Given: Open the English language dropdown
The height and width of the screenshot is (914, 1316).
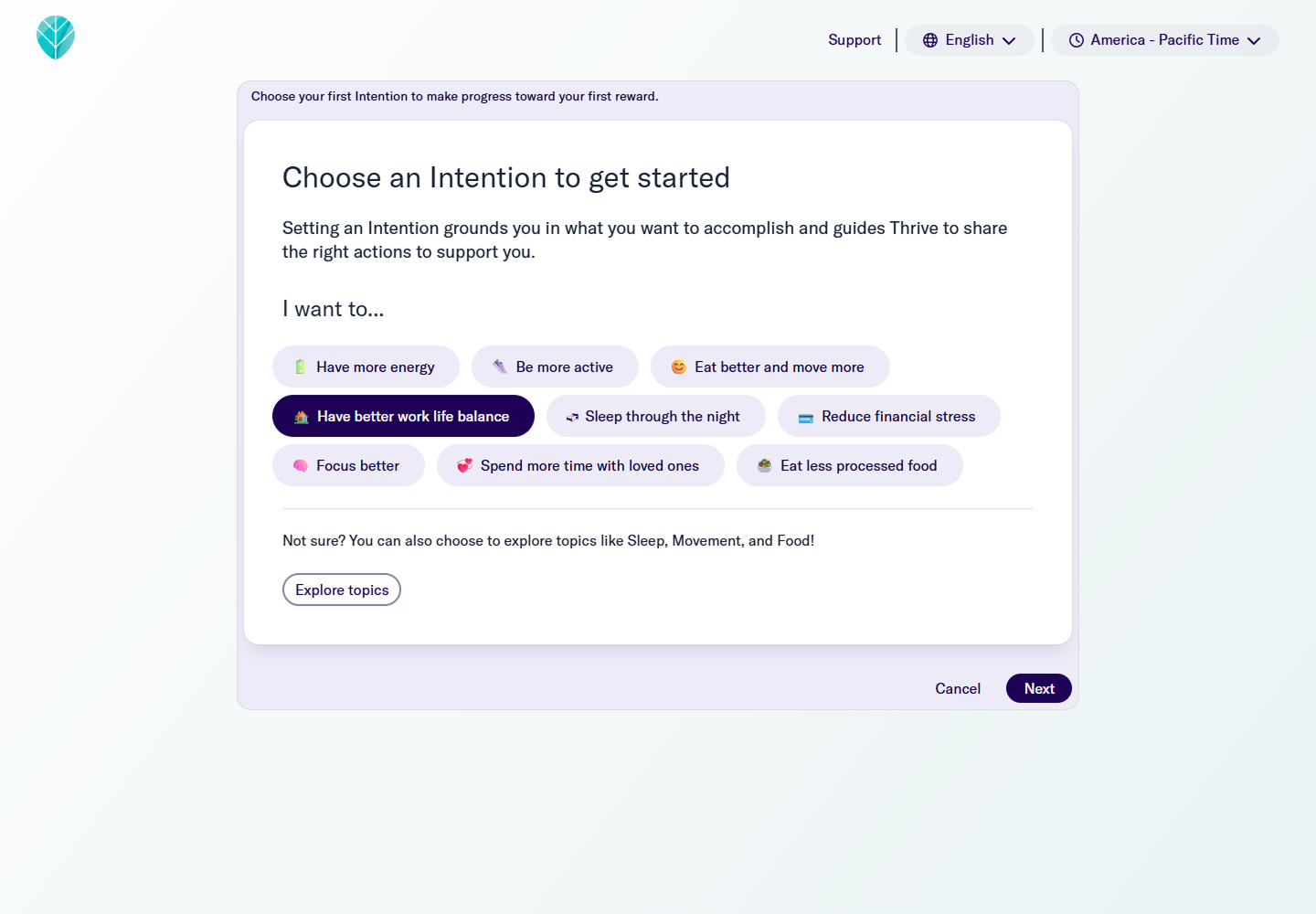Looking at the screenshot, I should tap(969, 39).
